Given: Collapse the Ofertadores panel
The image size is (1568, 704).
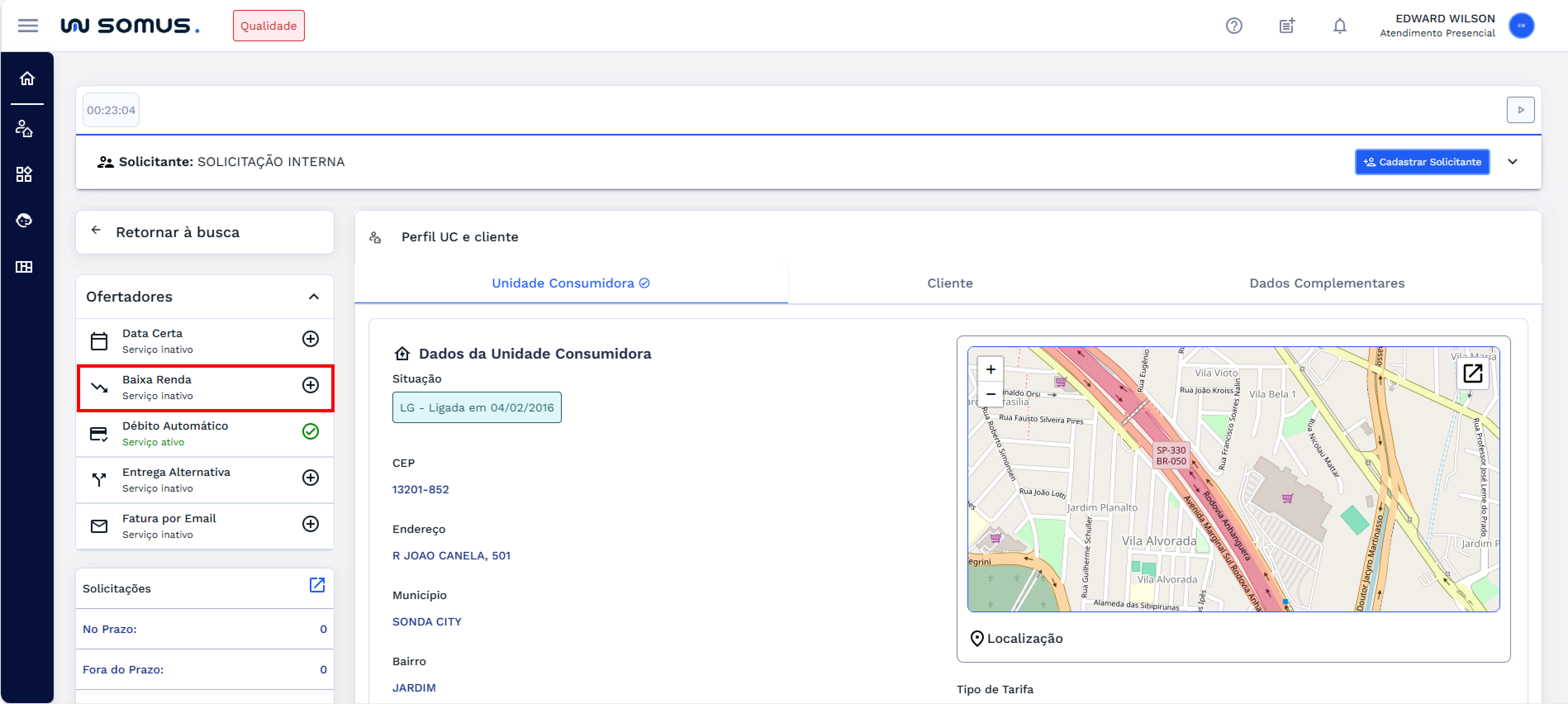Looking at the screenshot, I should tap(314, 297).
